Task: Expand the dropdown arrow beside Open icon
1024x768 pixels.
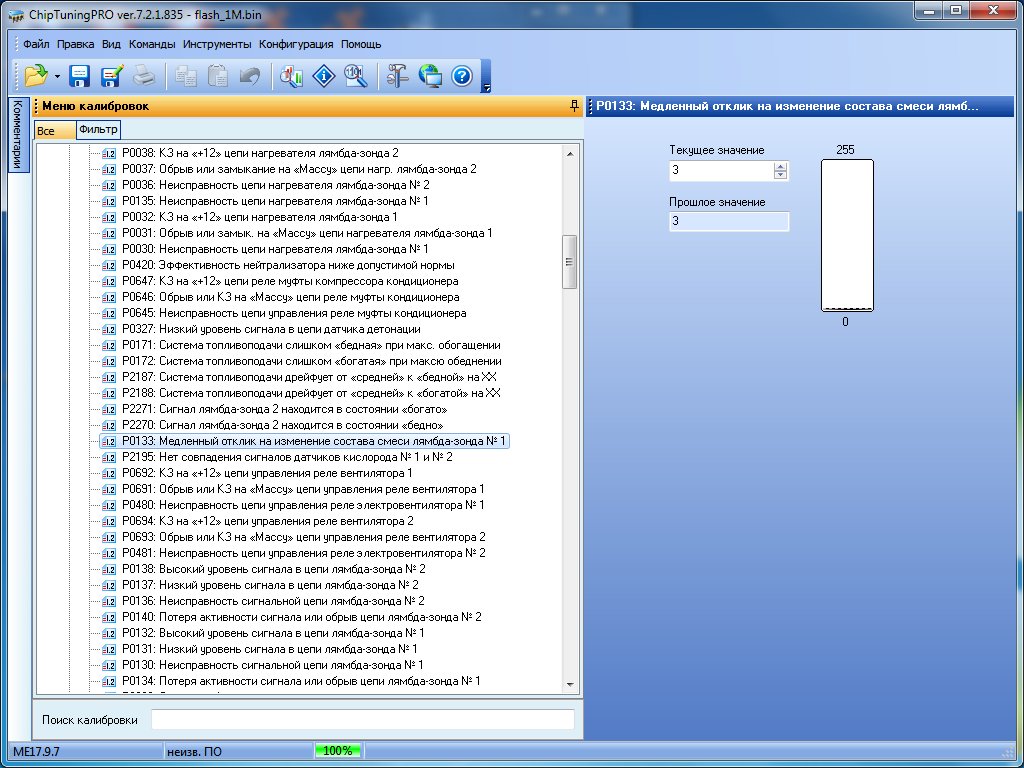Action: coord(58,76)
